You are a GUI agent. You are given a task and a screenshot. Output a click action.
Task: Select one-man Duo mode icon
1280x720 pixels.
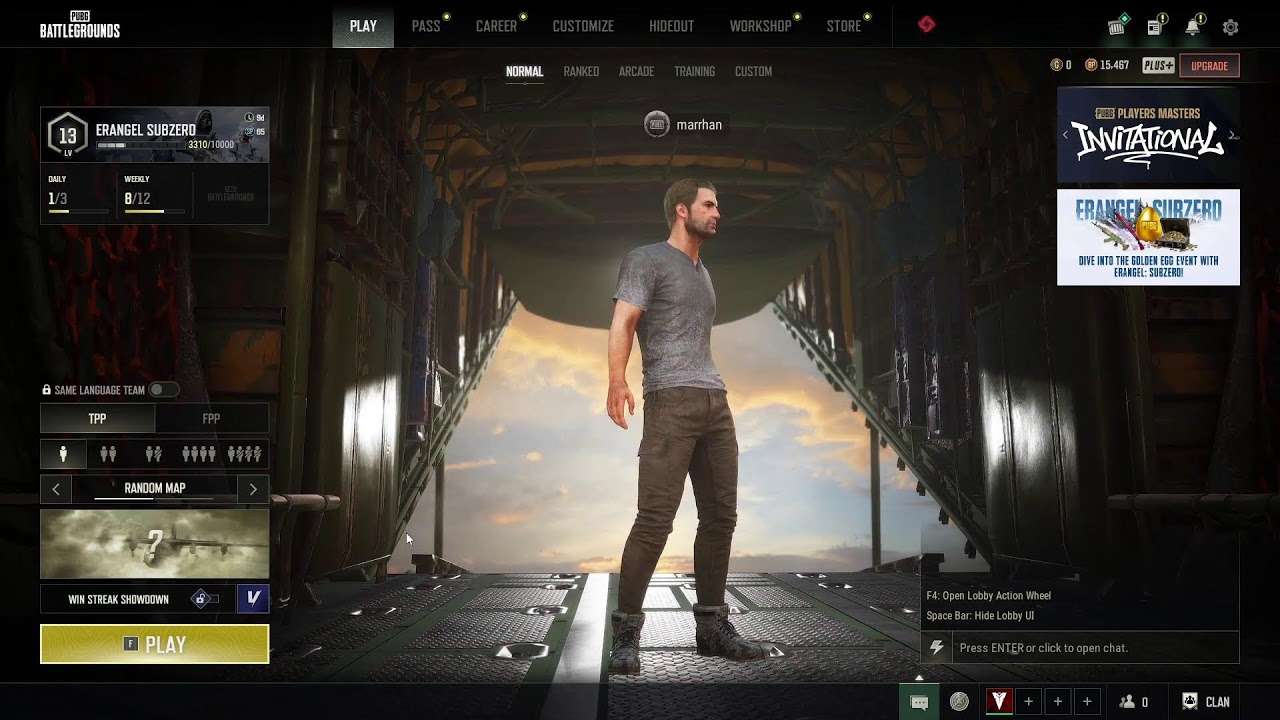pos(153,454)
